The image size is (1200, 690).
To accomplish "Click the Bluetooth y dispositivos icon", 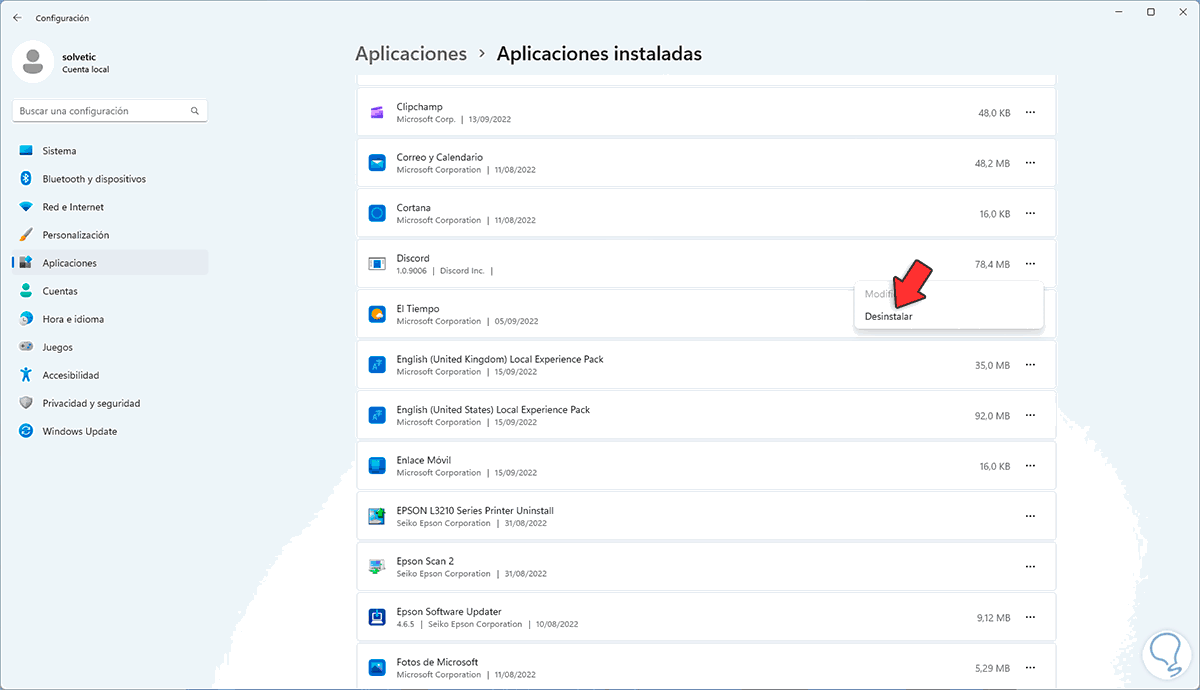I will coord(26,179).
